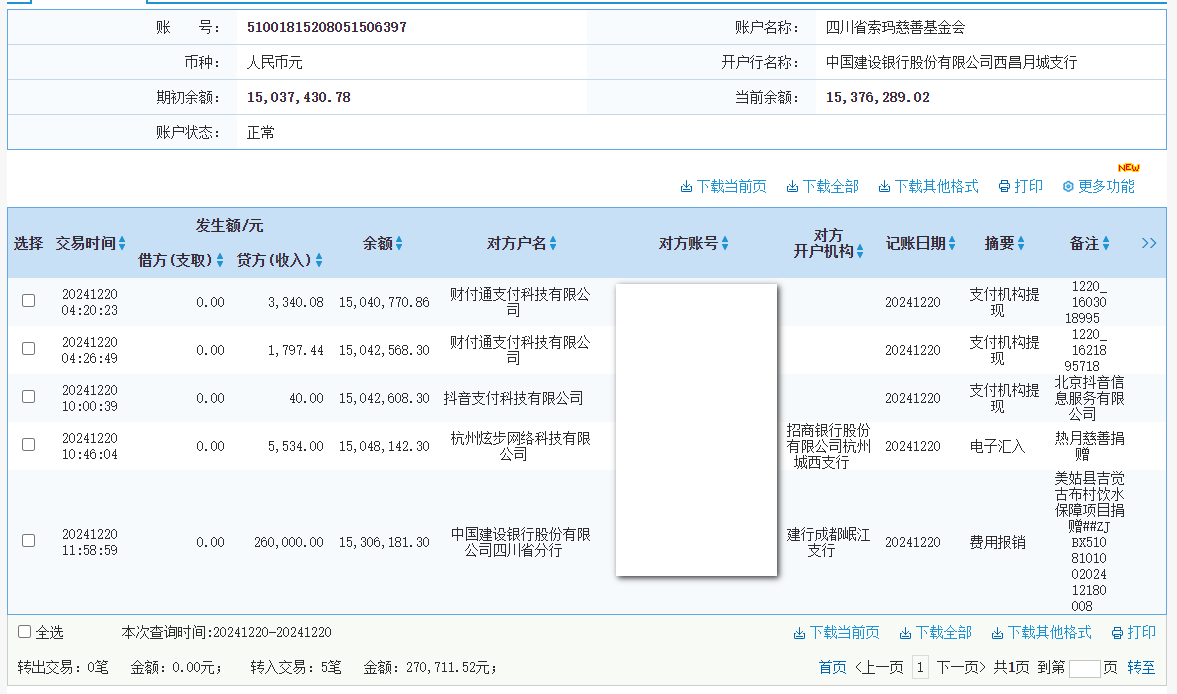
Task: Click current page number 1
Action: coord(920,668)
